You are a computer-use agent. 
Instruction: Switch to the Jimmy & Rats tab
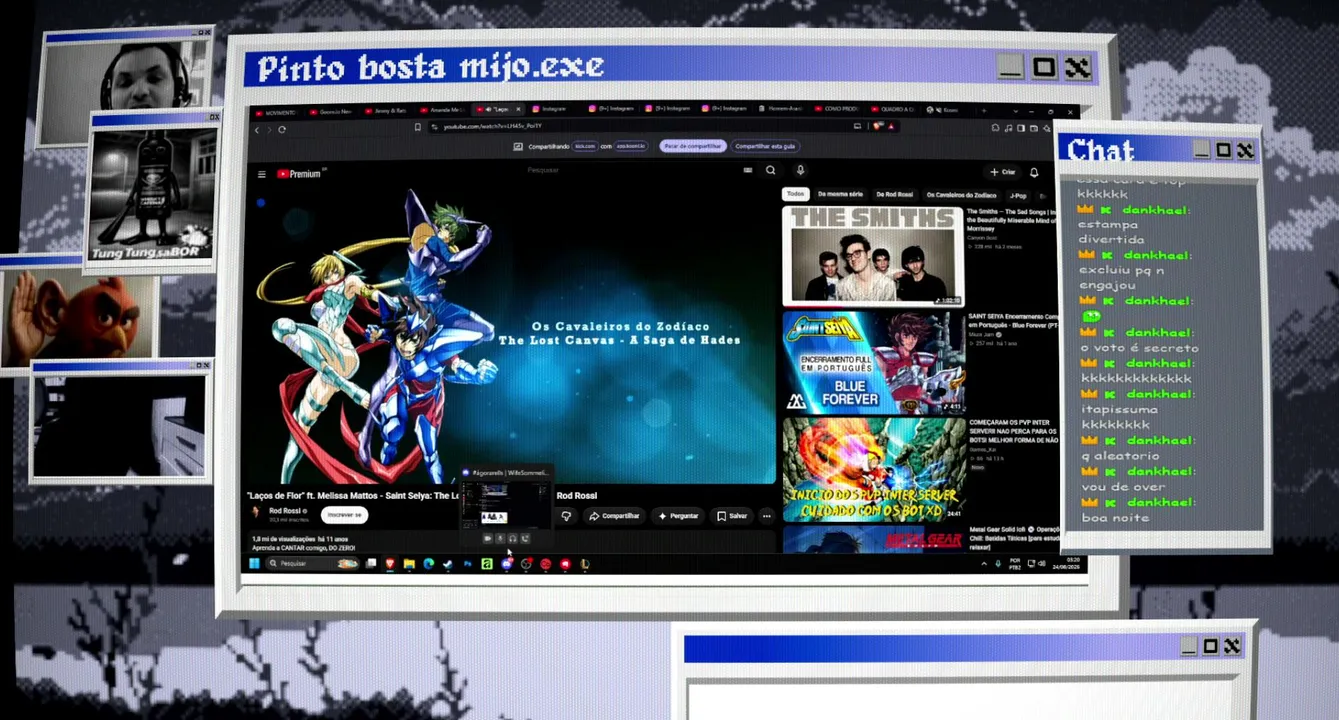[x=385, y=111]
